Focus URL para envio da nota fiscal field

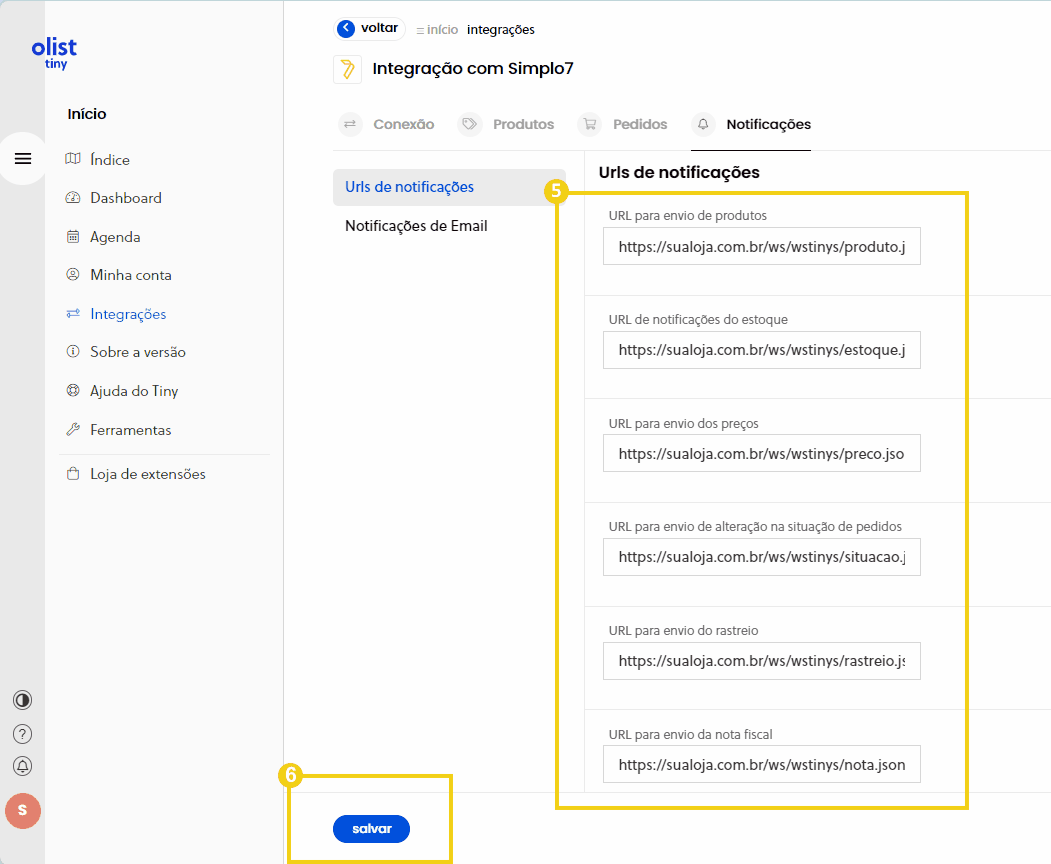click(761, 764)
